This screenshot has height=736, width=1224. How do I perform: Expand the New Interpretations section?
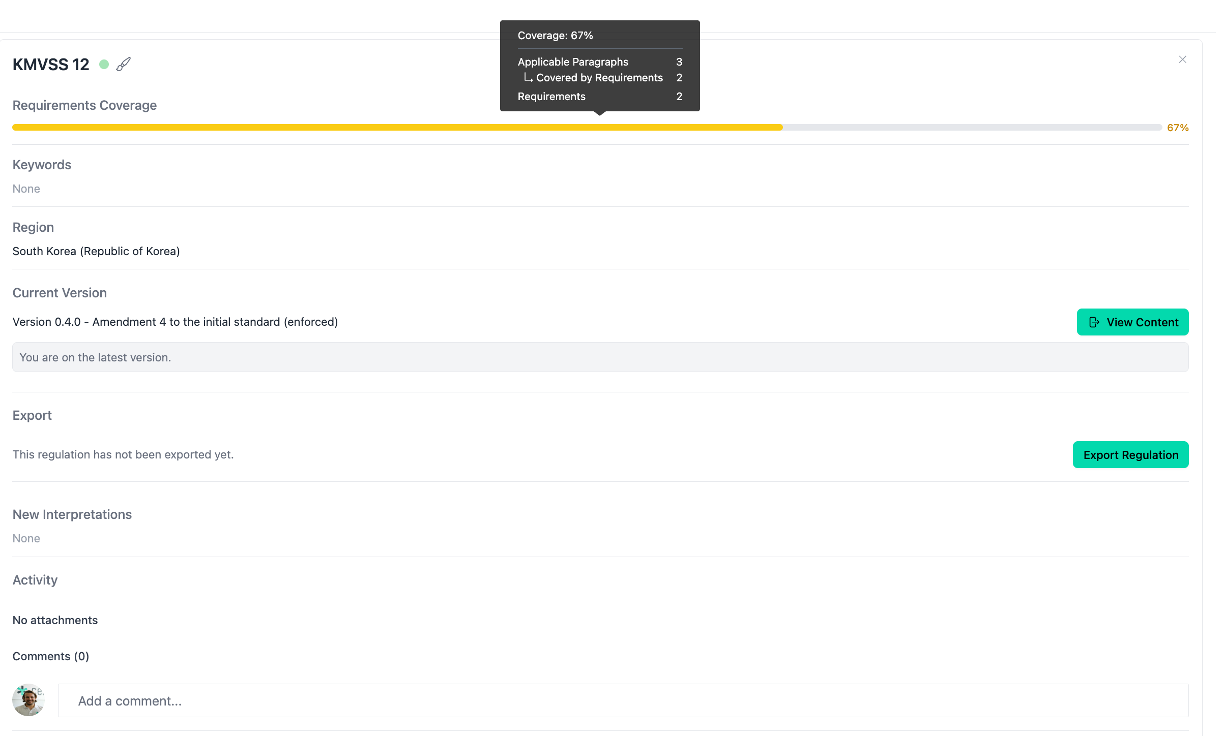point(72,514)
